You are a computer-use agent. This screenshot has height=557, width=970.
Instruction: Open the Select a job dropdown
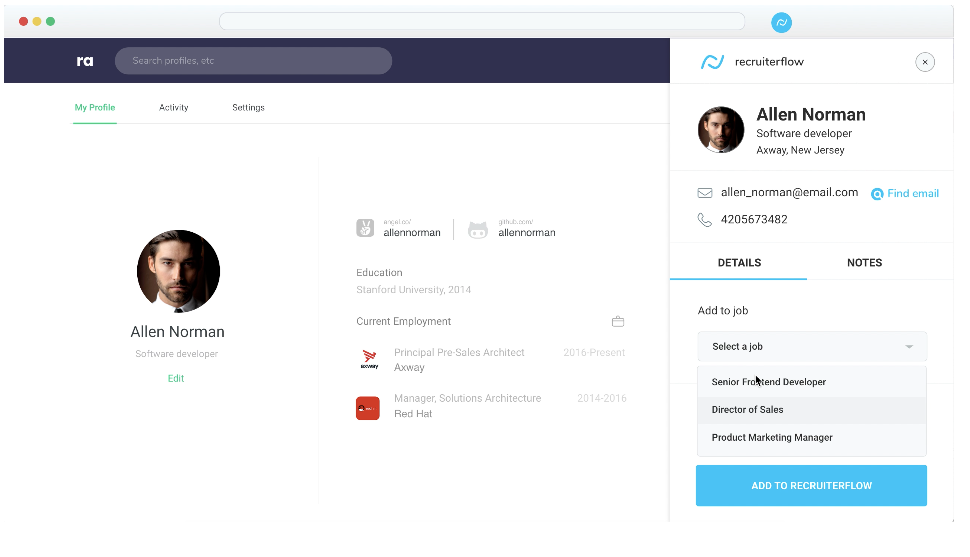point(812,347)
